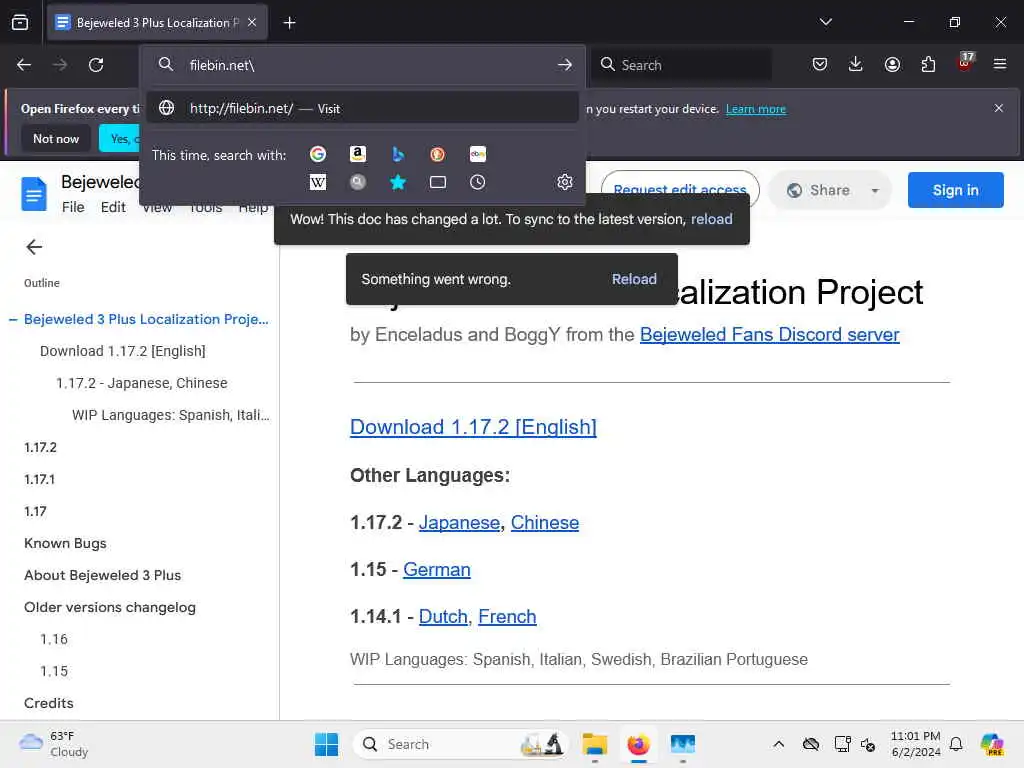Open the French language link
Image resolution: width=1024 pixels, height=768 pixels.
pyautogui.click(x=507, y=616)
